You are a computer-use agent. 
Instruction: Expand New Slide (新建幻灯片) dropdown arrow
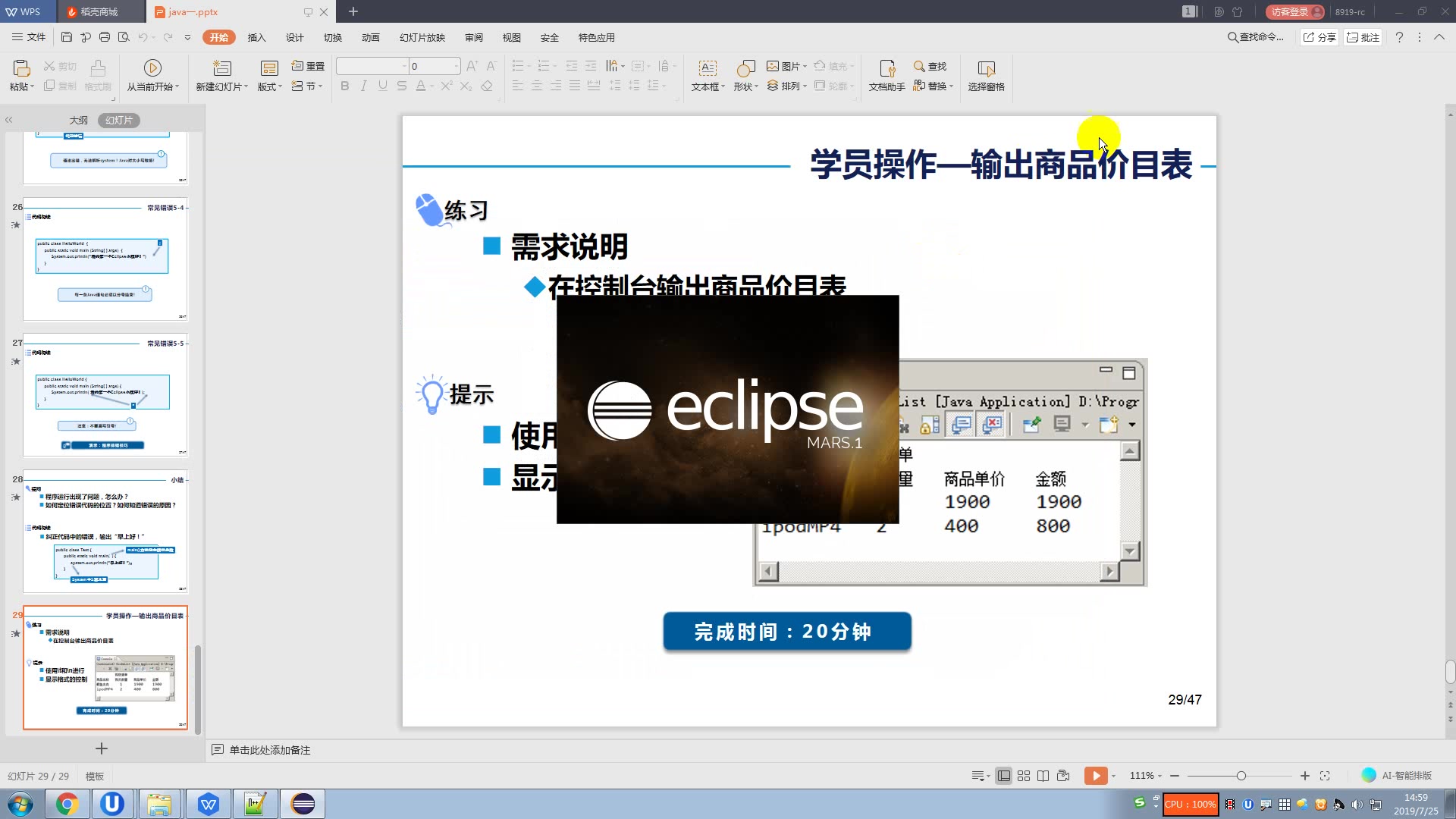(246, 86)
